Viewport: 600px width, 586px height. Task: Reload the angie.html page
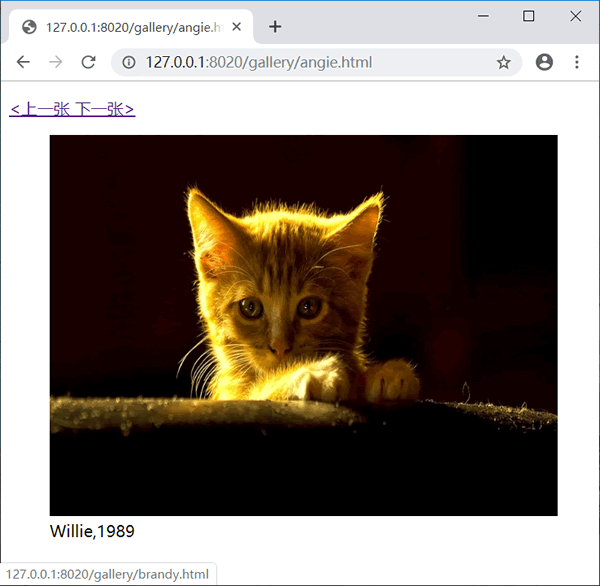pos(88,62)
